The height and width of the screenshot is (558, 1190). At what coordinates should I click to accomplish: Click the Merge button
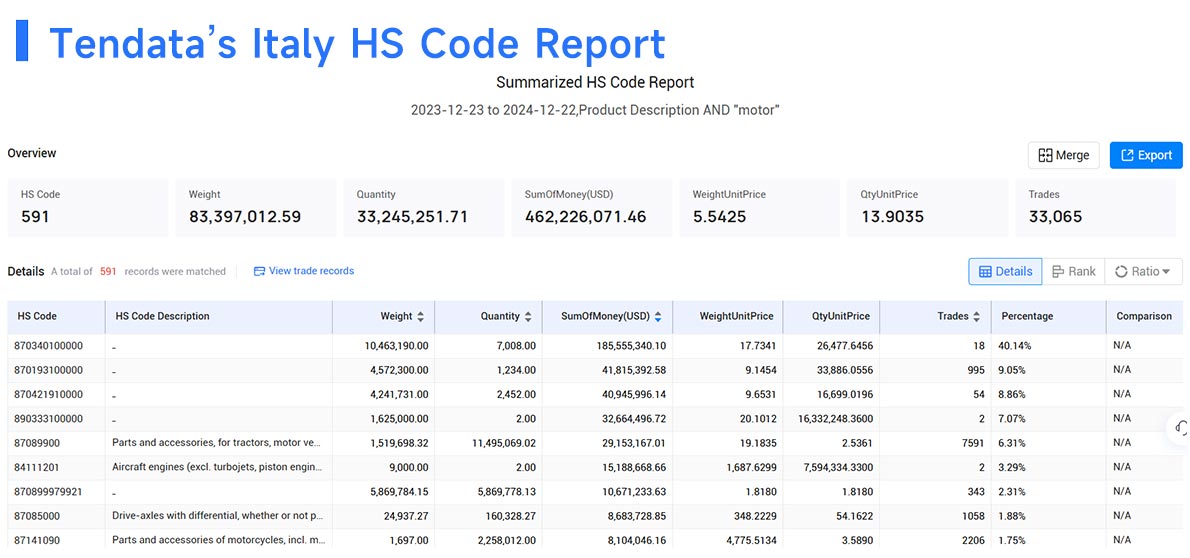click(1063, 155)
